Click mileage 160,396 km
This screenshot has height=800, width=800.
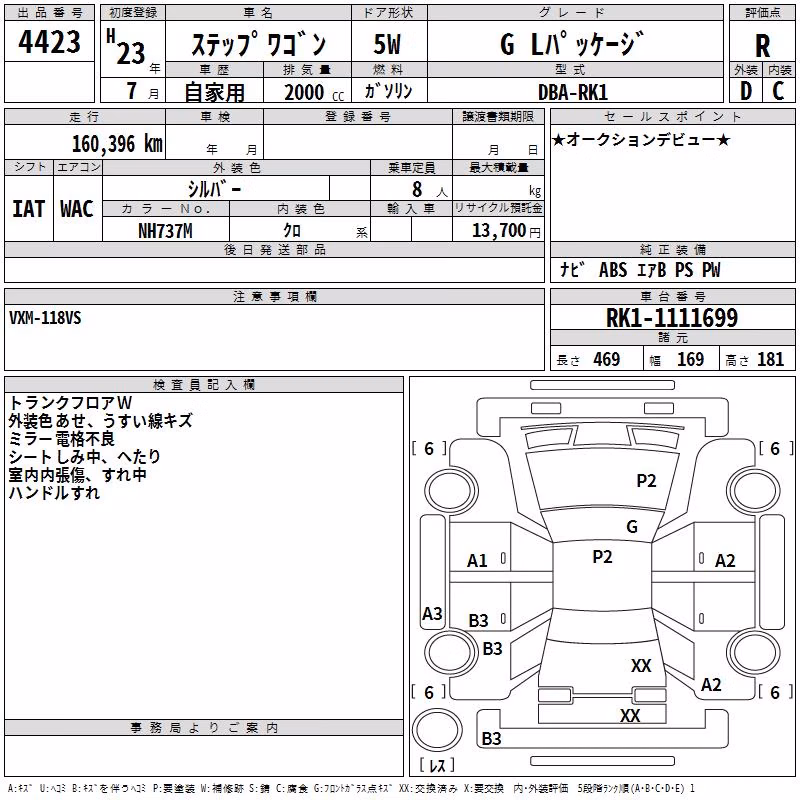[117, 144]
